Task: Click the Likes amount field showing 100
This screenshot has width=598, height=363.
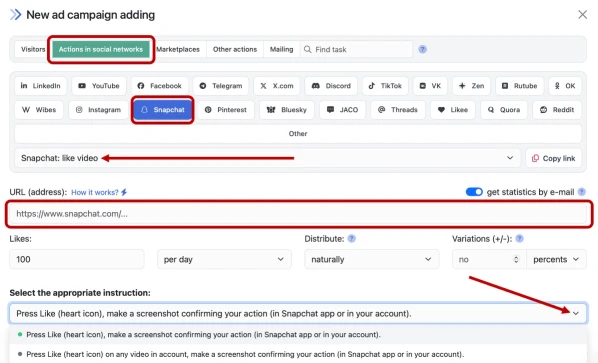Action: click(77, 259)
